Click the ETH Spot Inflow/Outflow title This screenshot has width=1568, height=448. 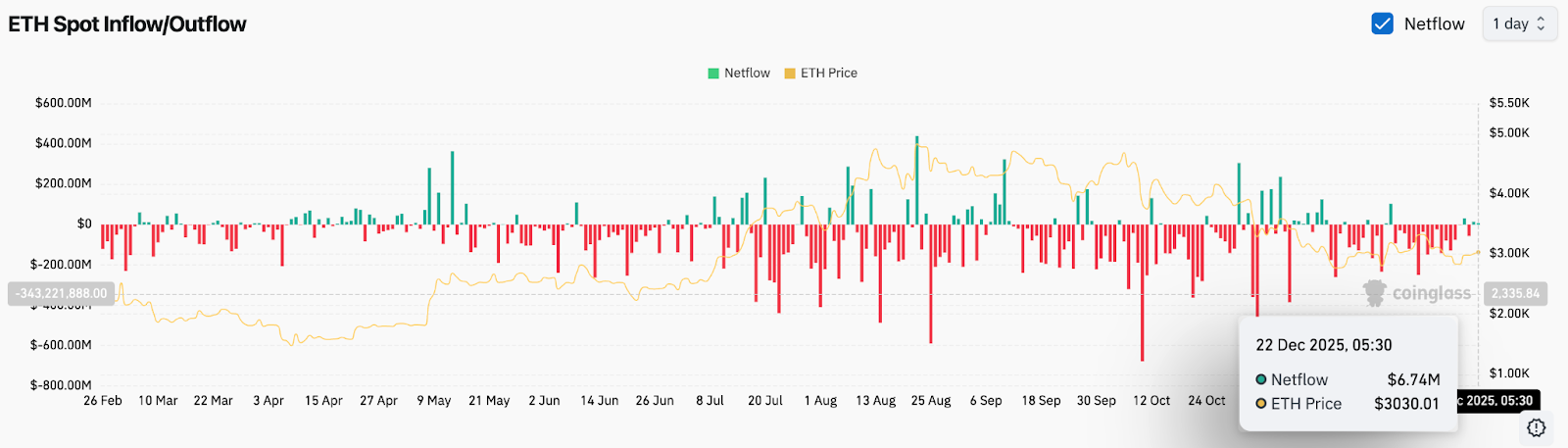click(x=127, y=24)
